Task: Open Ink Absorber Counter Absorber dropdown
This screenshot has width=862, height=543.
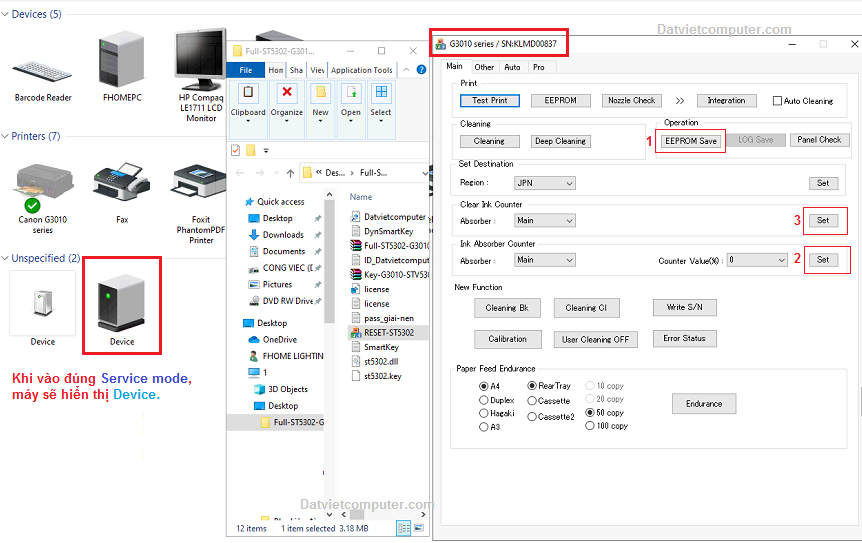Action: (545, 260)
